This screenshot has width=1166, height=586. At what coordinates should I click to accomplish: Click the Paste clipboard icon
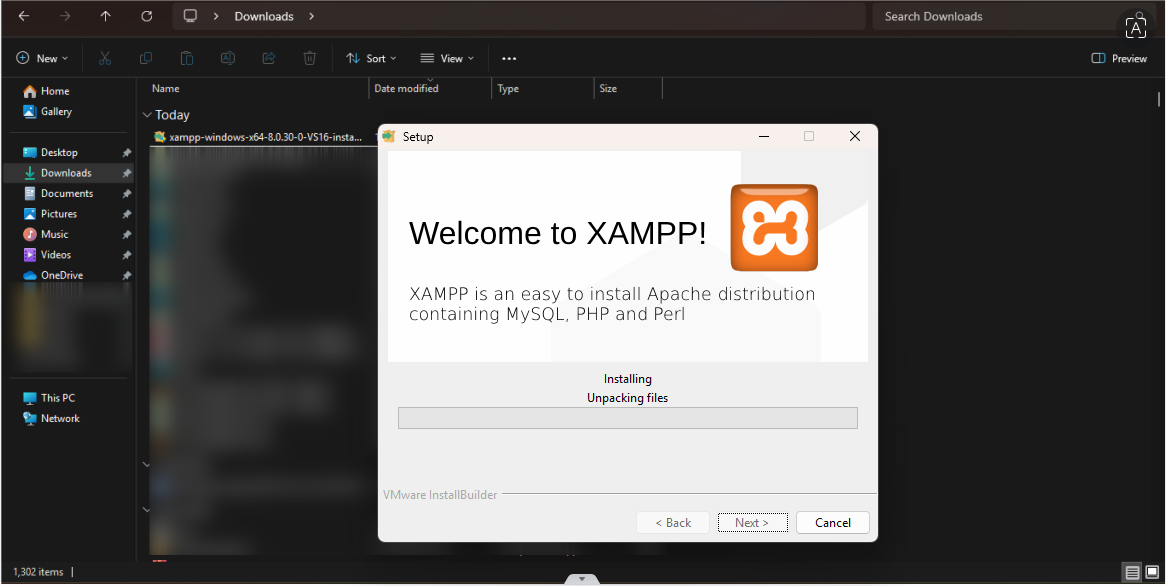pos(187,58)
